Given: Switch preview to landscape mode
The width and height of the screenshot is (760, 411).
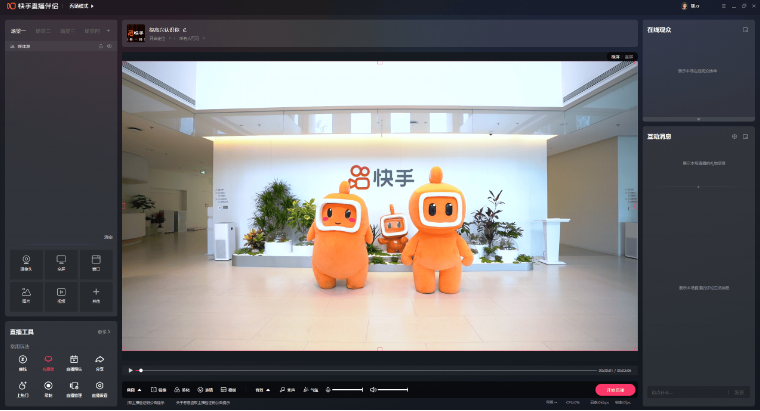Looking at the screenshot, I should (x=615, y=57).
